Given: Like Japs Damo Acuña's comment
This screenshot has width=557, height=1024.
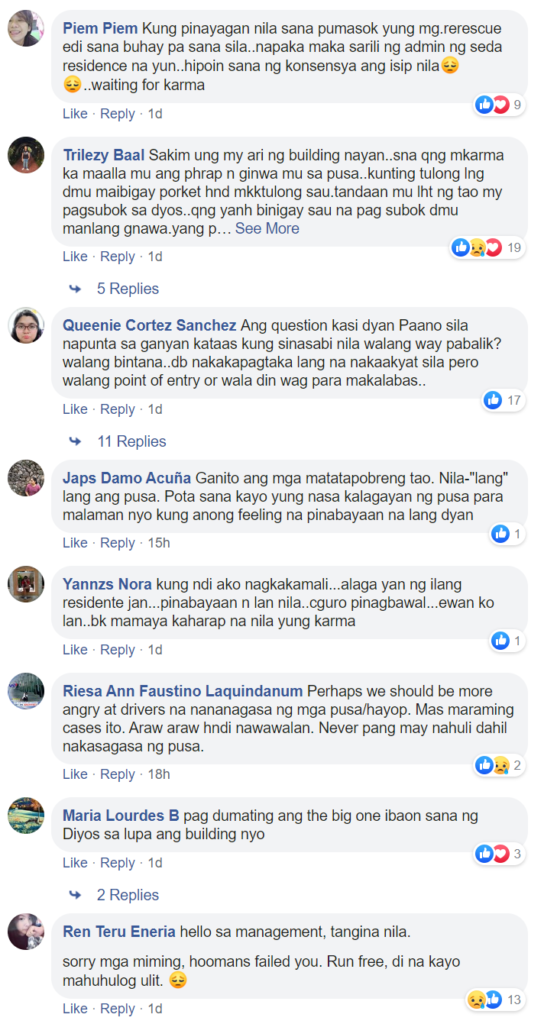Looking at the screenshot, I should [x=75, y=543].
